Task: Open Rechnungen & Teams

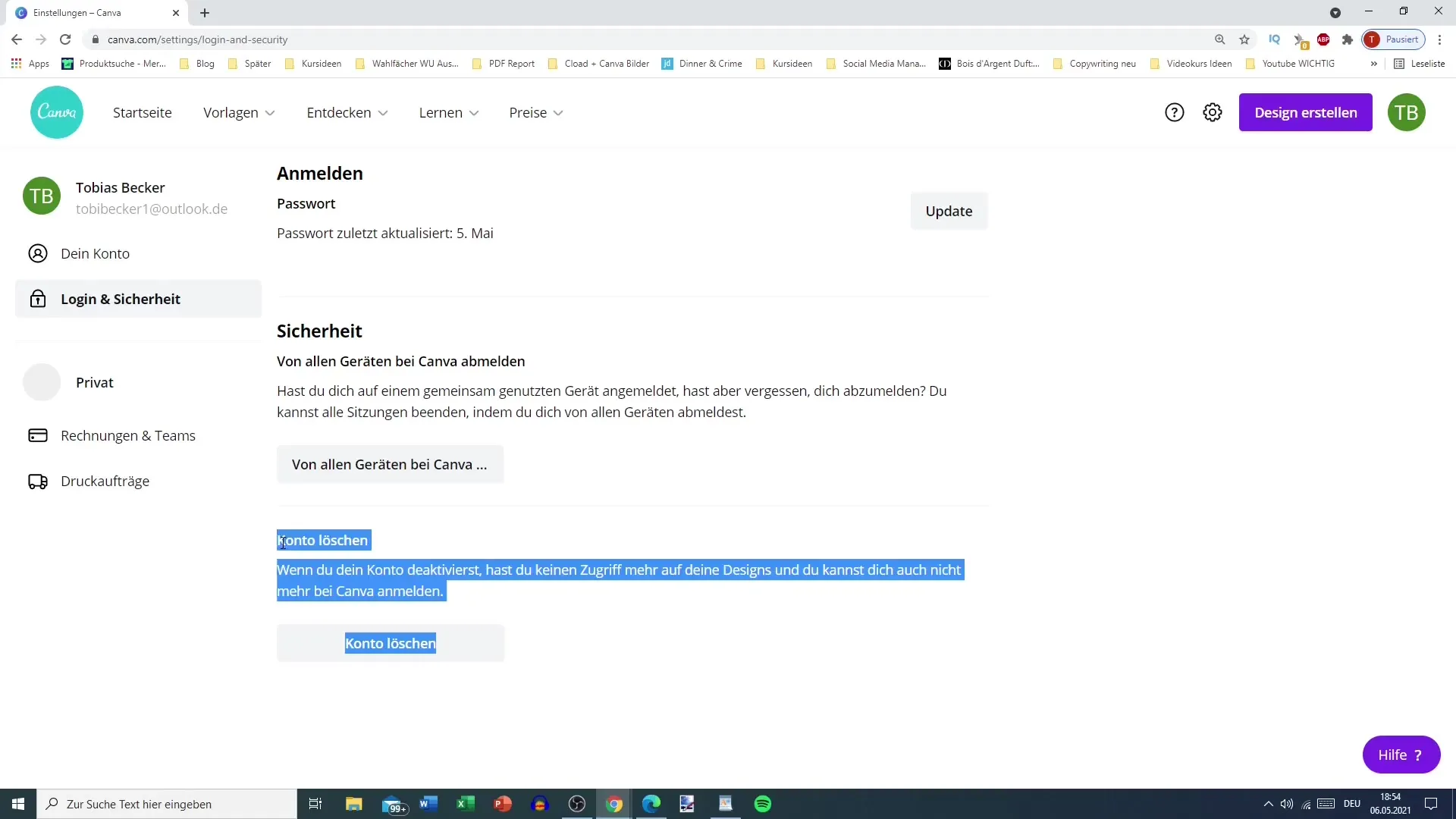Action: [x=138, y=435]
